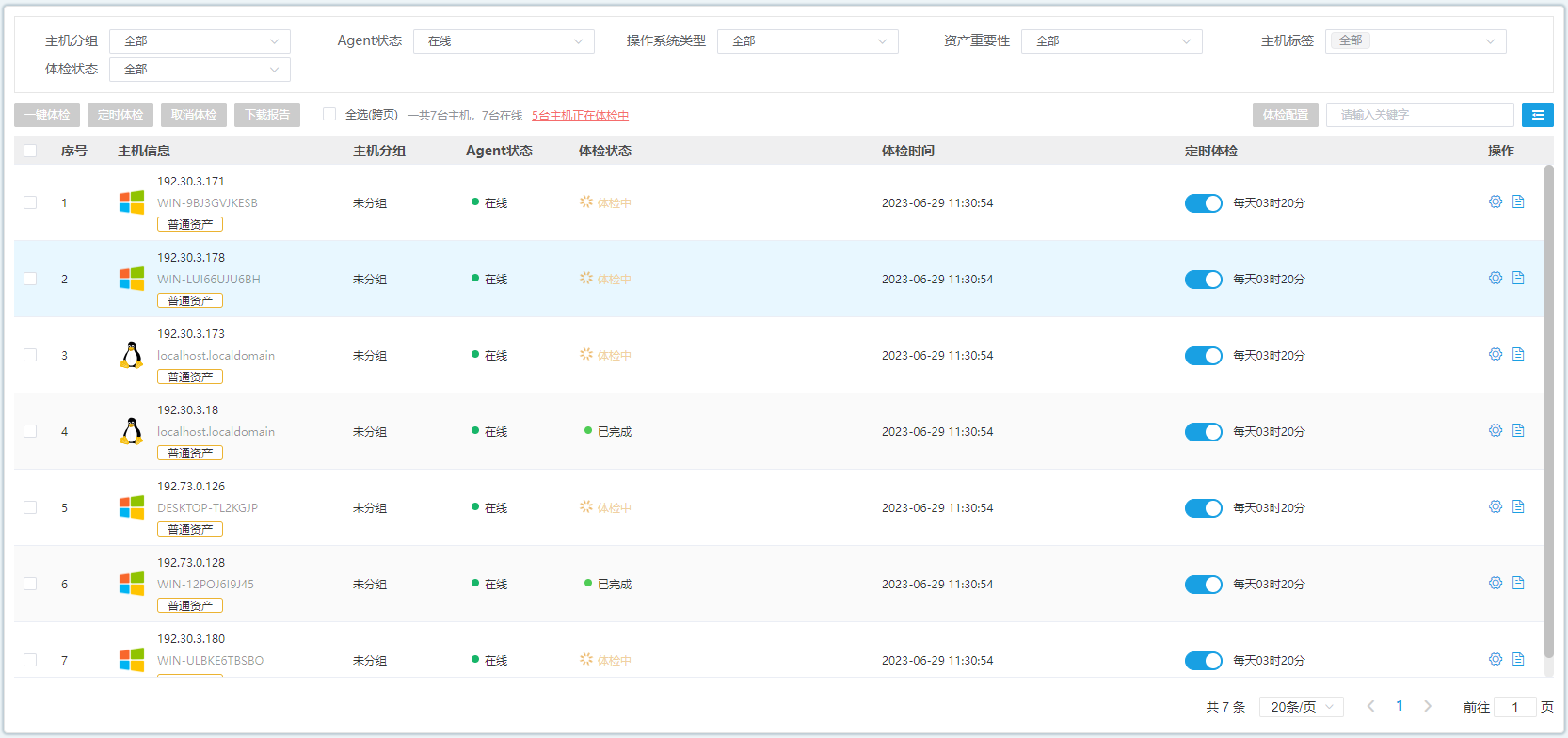1568x738 pixels.
Task: Open report icon for DESKTOP-TL2KGJP row
Action: pos(1518,506)
